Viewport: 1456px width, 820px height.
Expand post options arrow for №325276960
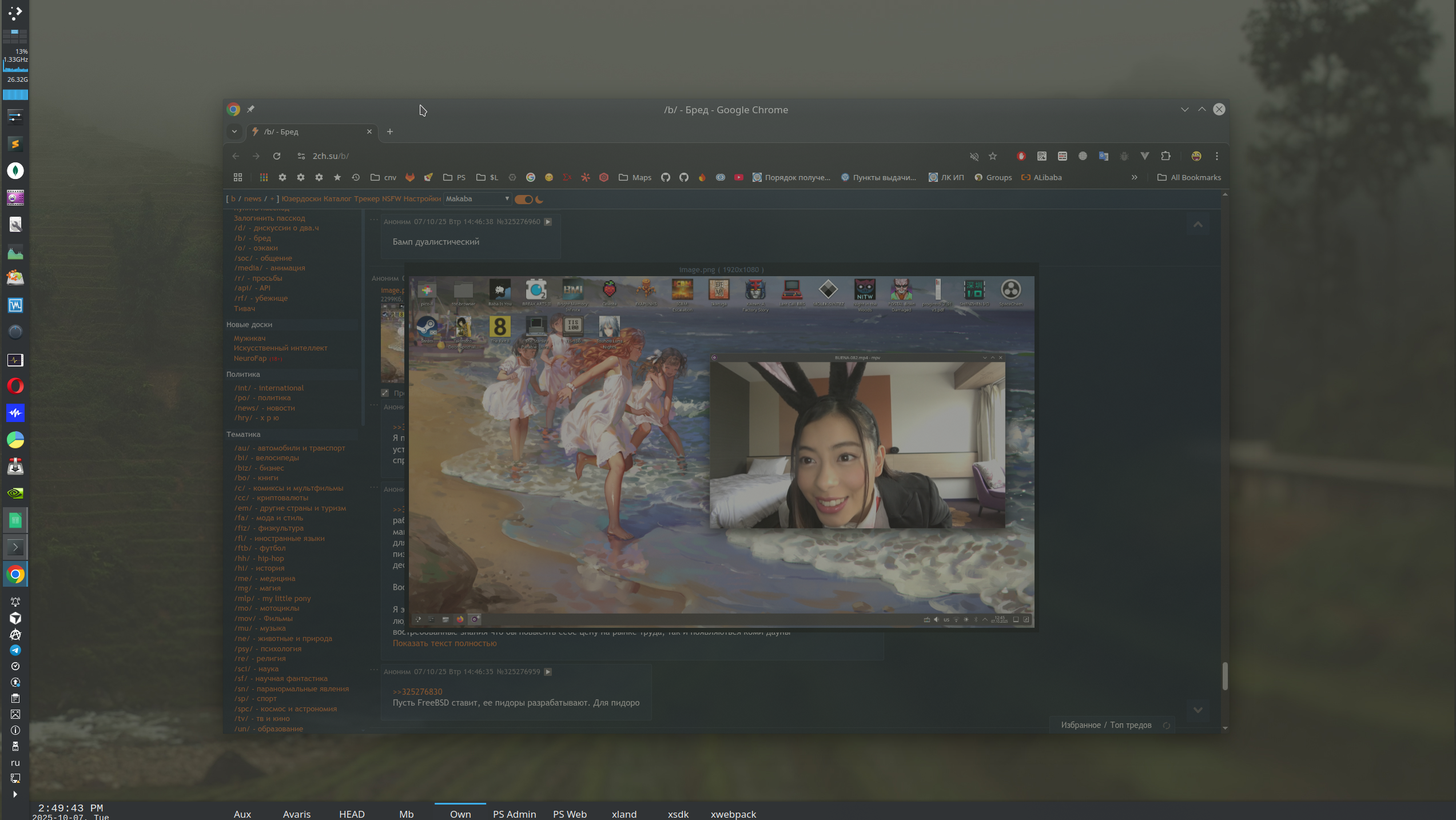548,222
